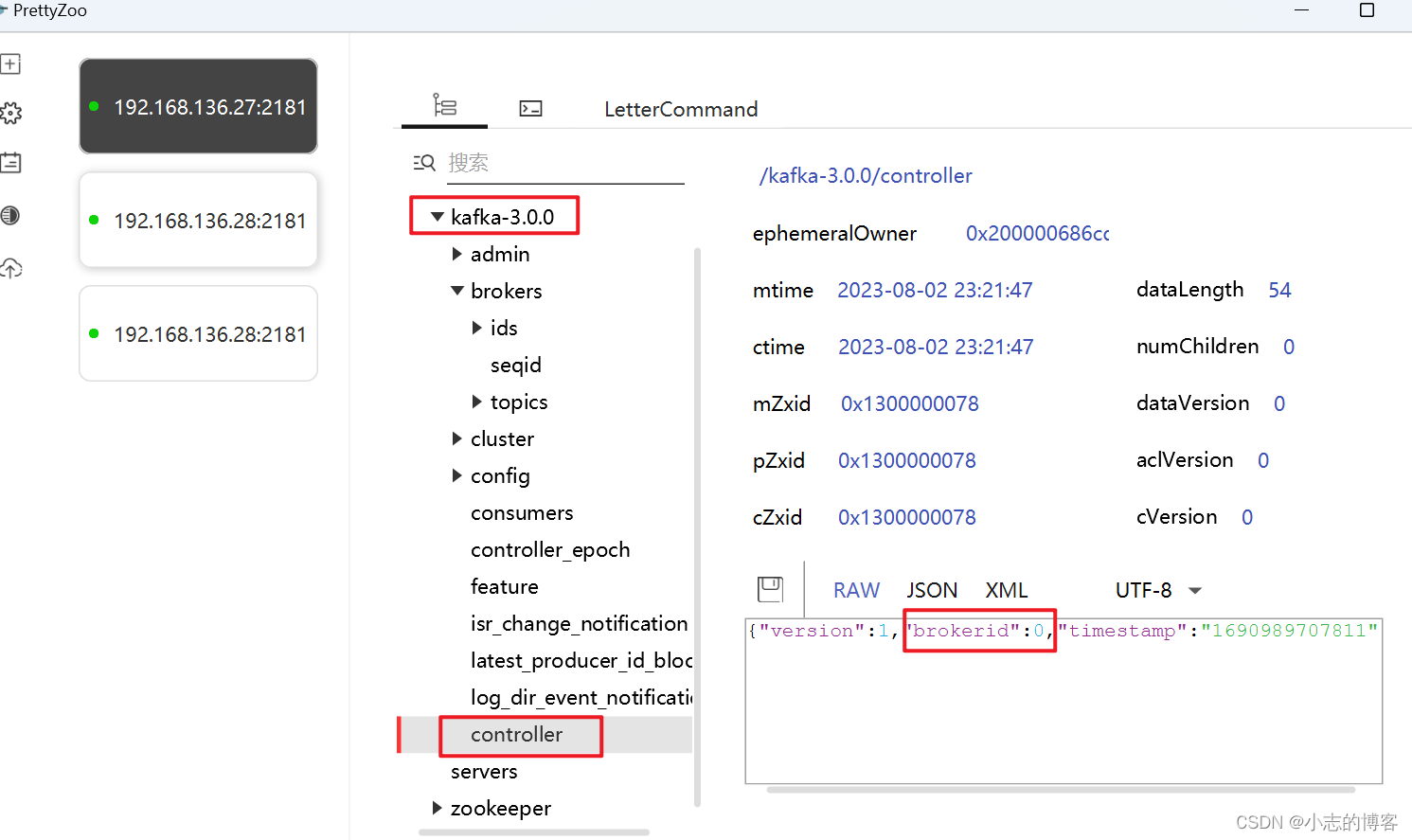
Task: Click the /kafka-3.0.0/controller path
Action: (x=866, y=175)
